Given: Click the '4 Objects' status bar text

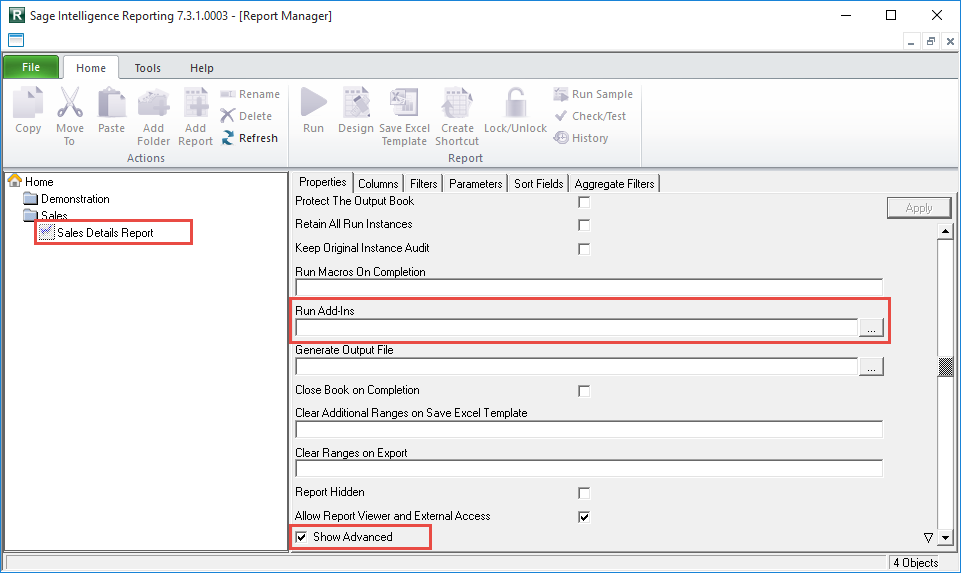Looking at the screenshot, I should (x=916, y=562).
